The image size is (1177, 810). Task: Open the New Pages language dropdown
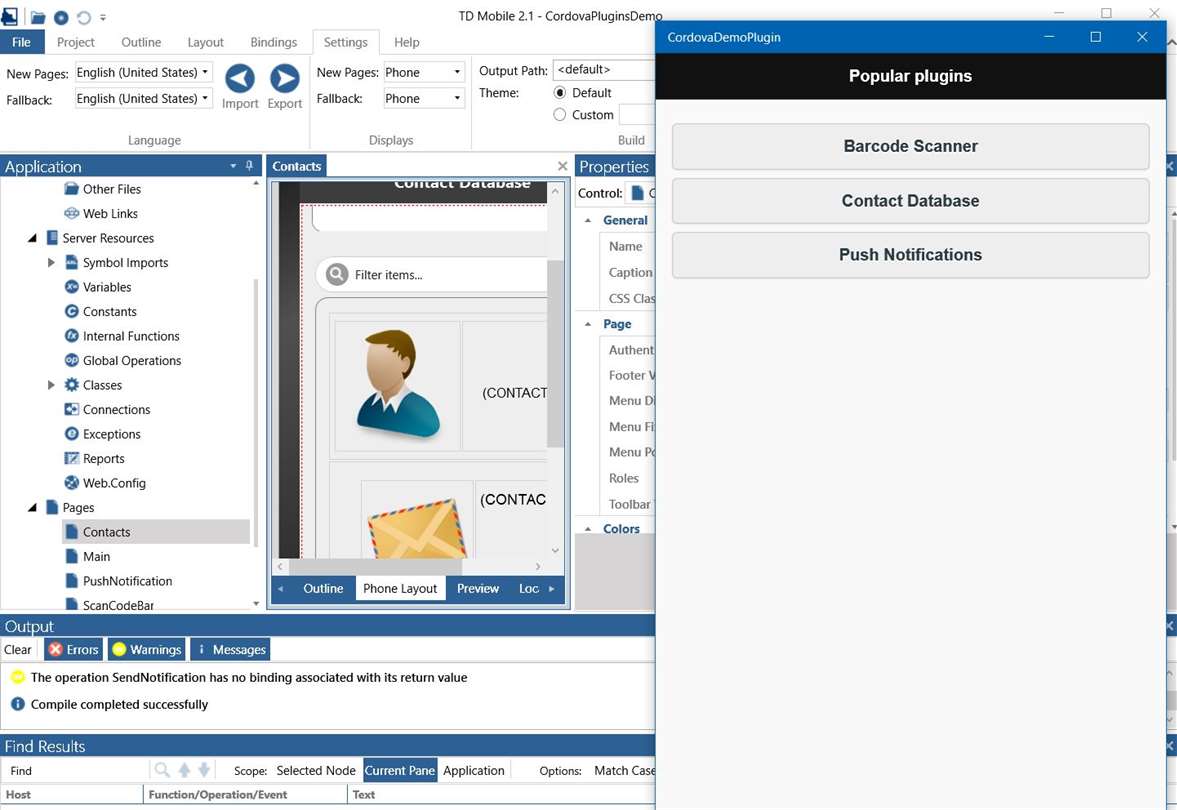[x=204, y=72]
